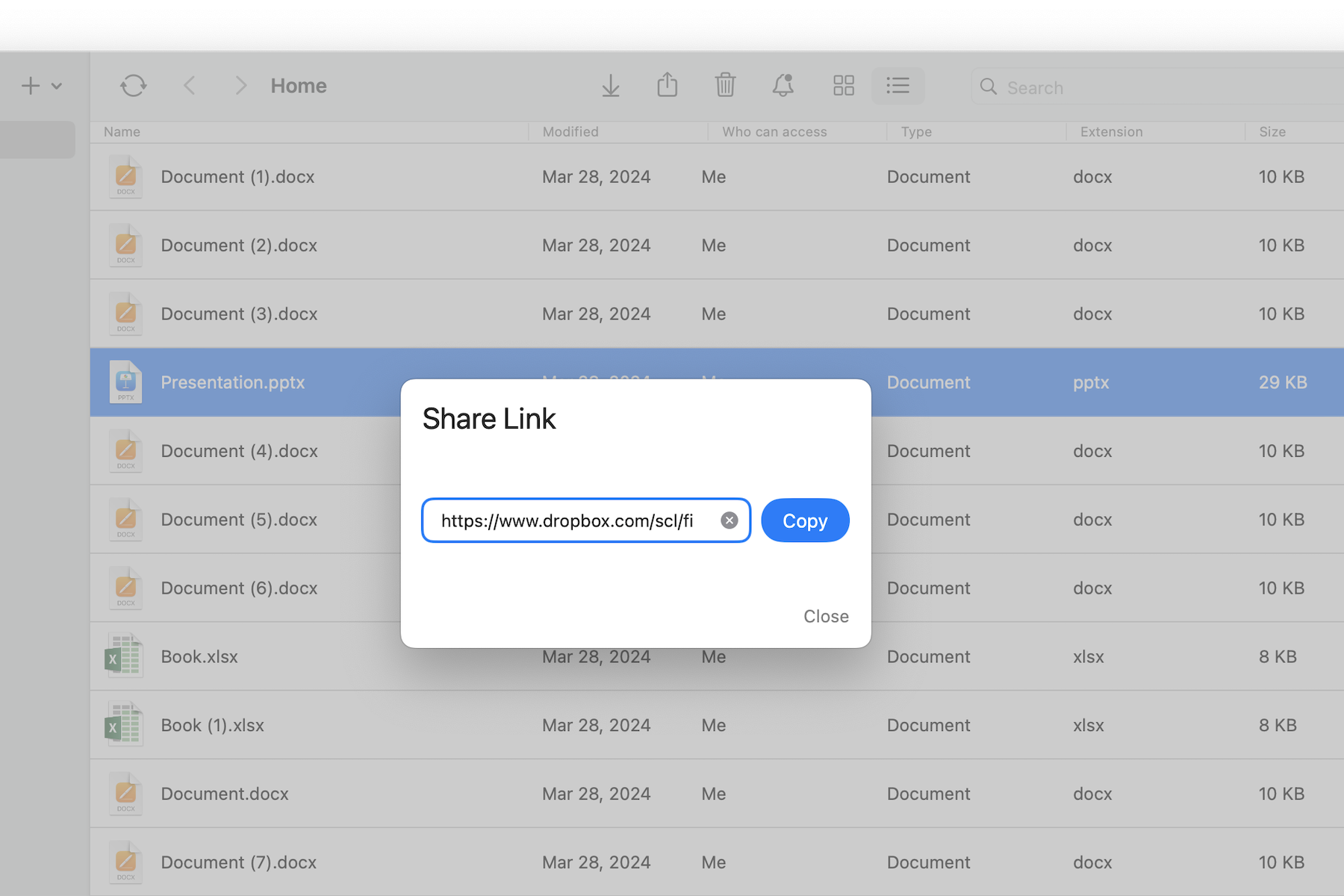Image resolution: width=1344 pixels, height=896 pixels.
Task: Close the Share Link dialog
Action: pyautogui.click(x=826, y=616)
